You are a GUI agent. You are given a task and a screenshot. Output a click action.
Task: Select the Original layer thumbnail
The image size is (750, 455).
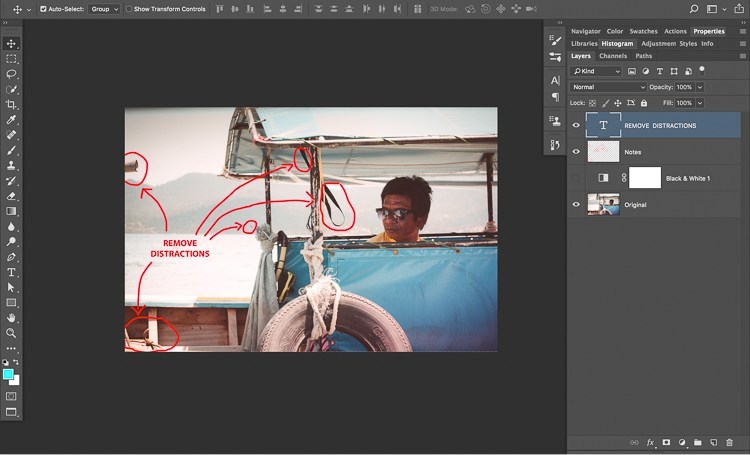coord(603,204)
